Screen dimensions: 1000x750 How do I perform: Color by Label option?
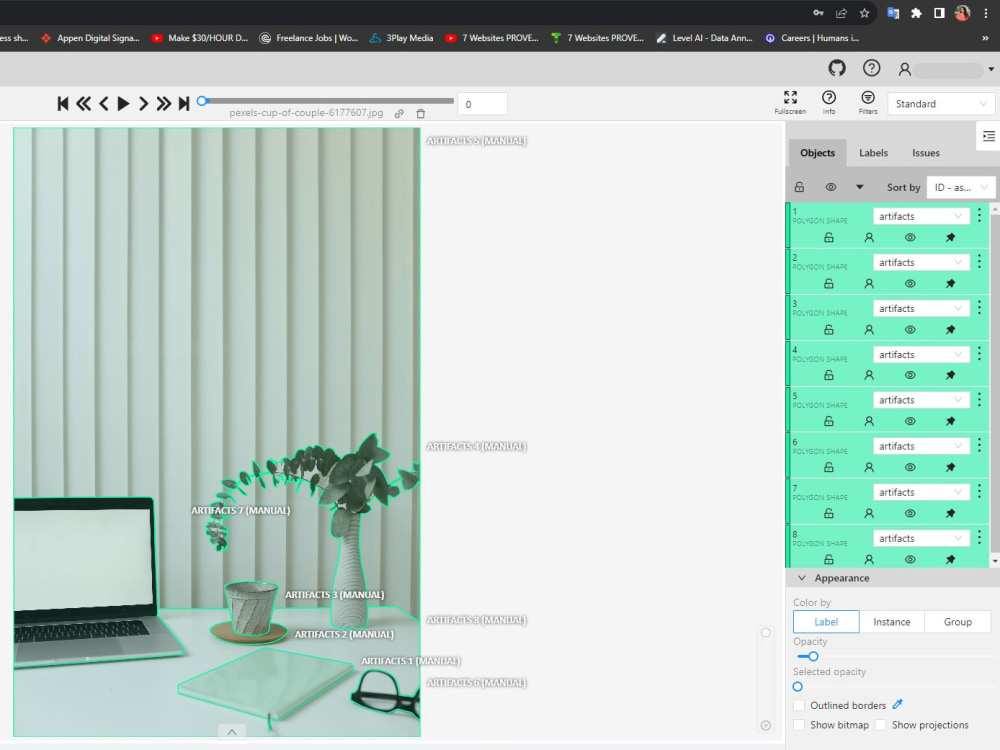[826, 622]
